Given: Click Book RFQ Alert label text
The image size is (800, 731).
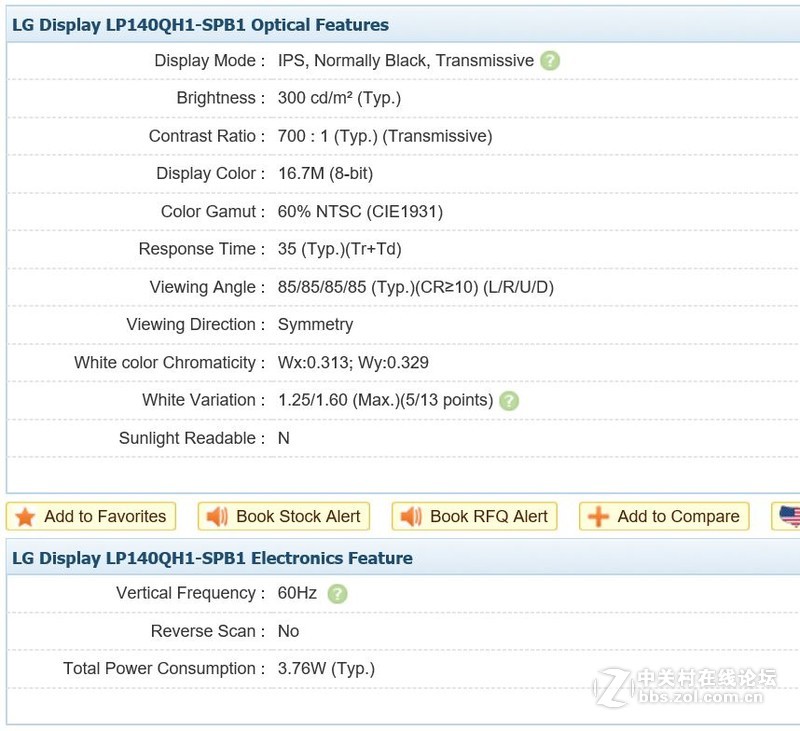Looking at the screenshot, I should pos(489,516).
